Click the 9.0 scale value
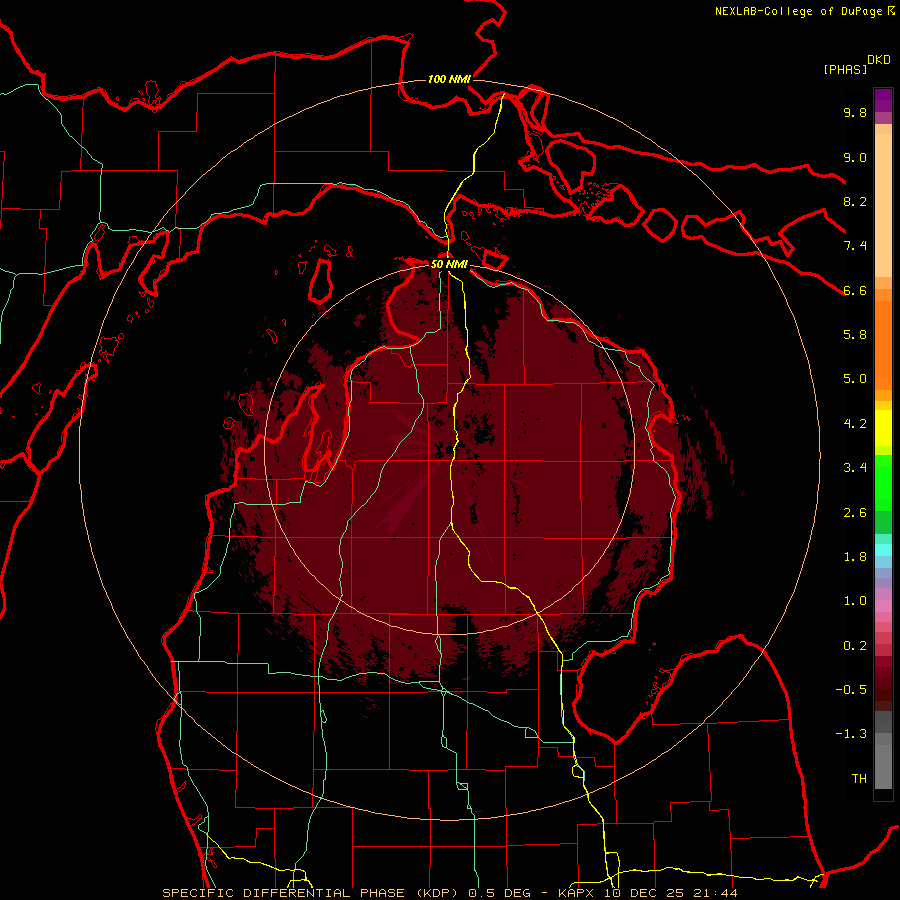This screenshot has width=900, height=900. 855,157
